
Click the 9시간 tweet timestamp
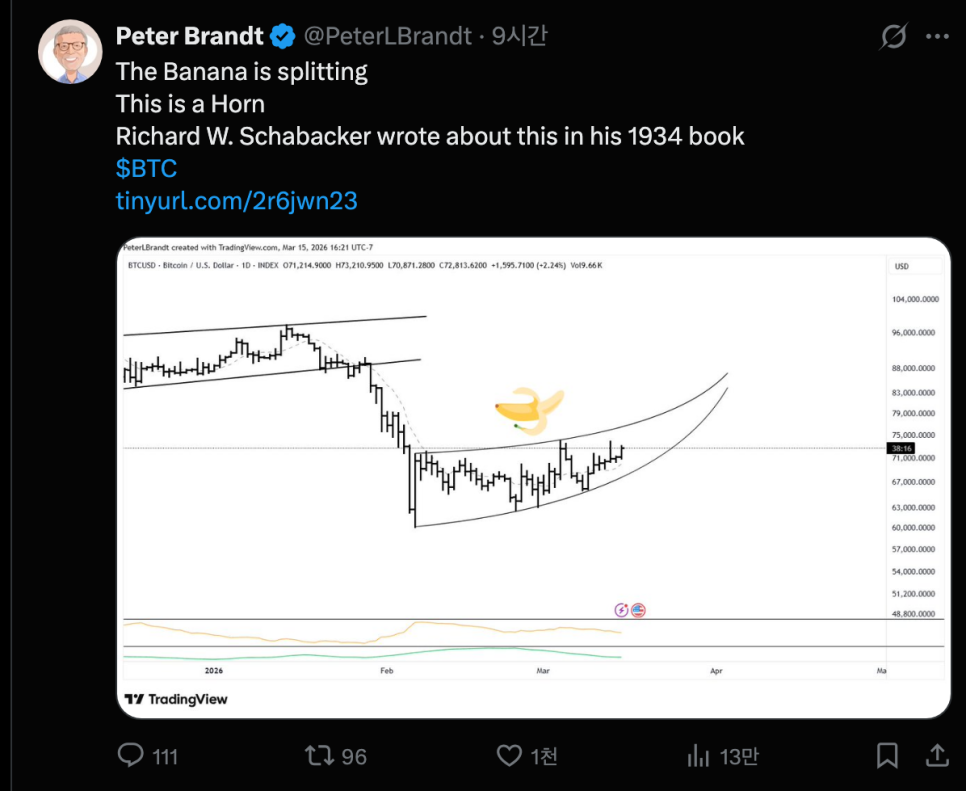520,37
